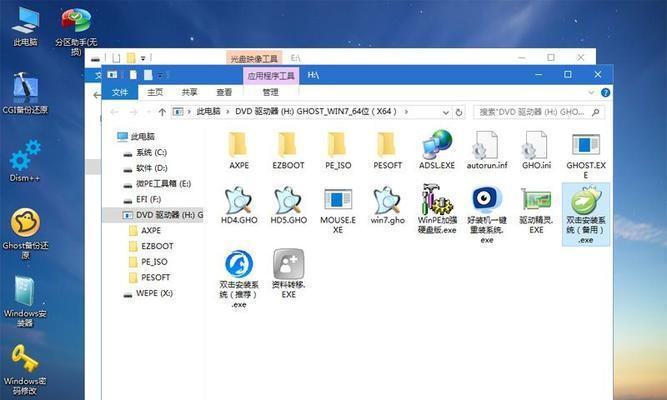Select the 双击安装系统(备用).exe file
Screen dimensions: 667x400
click(x=586, y=215)
